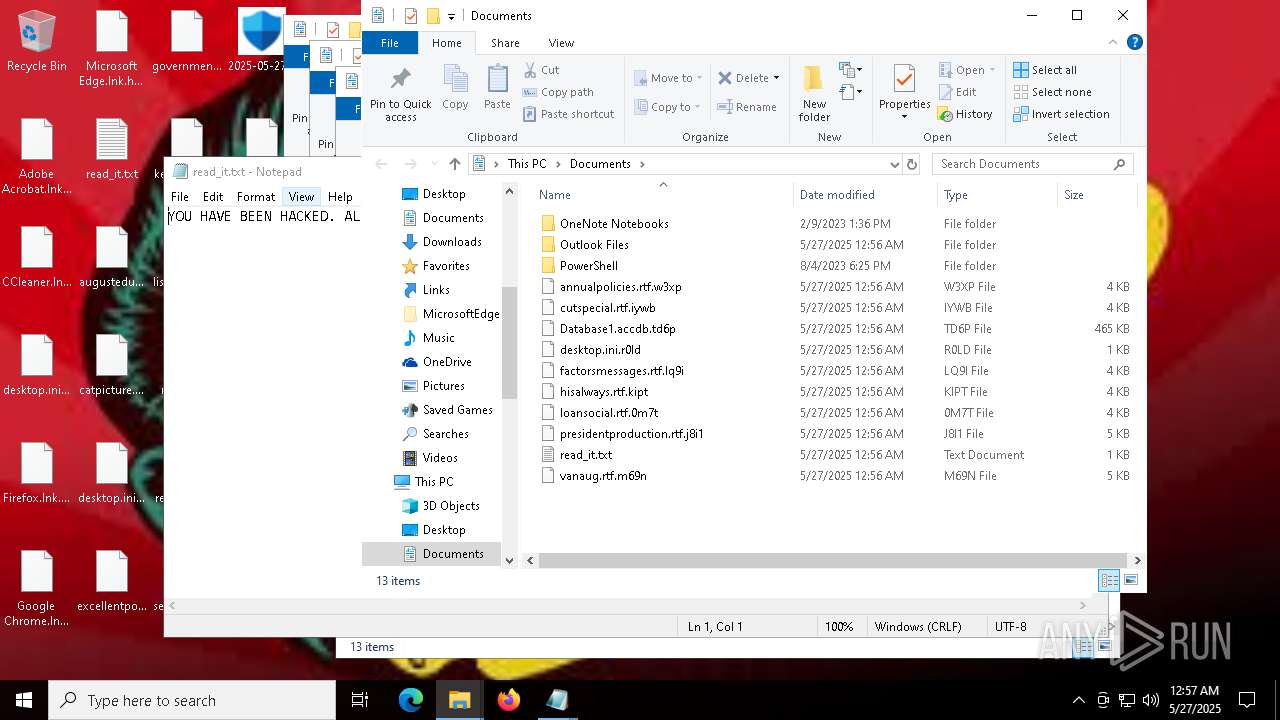The image size is (1280, 720).
Task: Select the Home ribbon tab
Action: click(x=447, y=43)
